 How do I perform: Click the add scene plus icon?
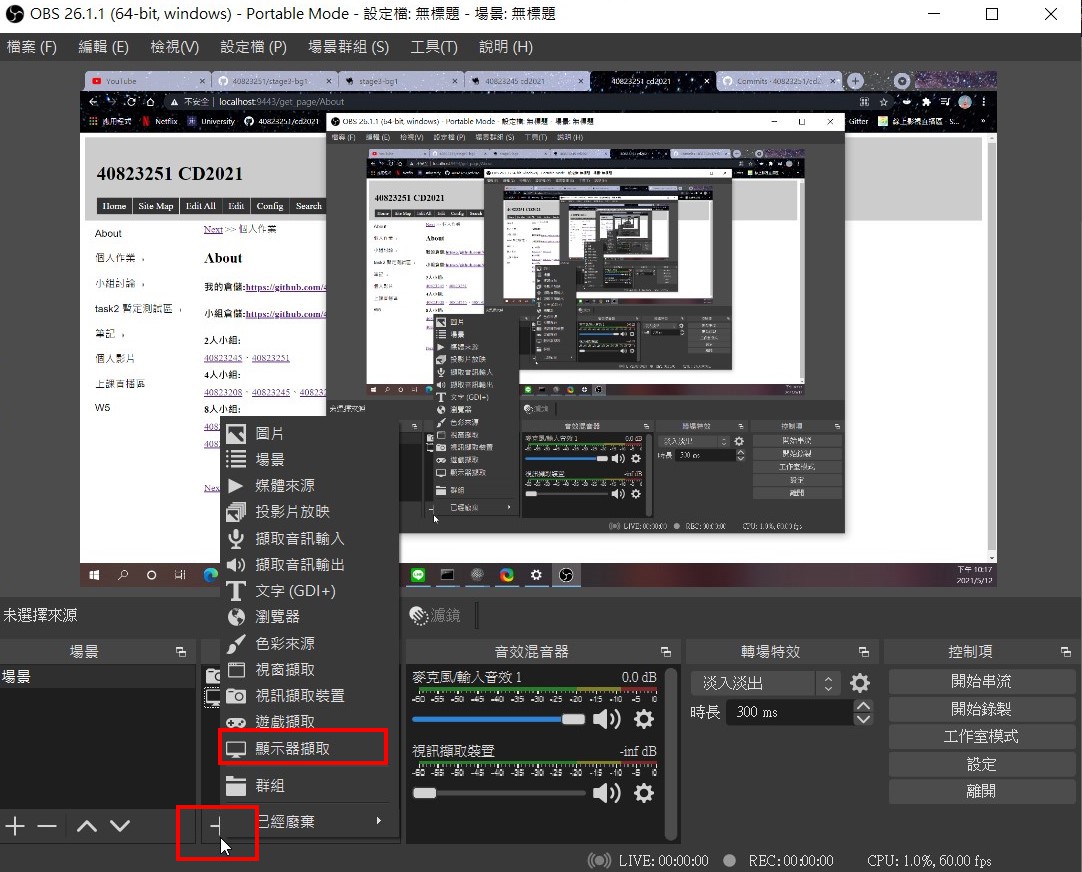tap(15, 826)
